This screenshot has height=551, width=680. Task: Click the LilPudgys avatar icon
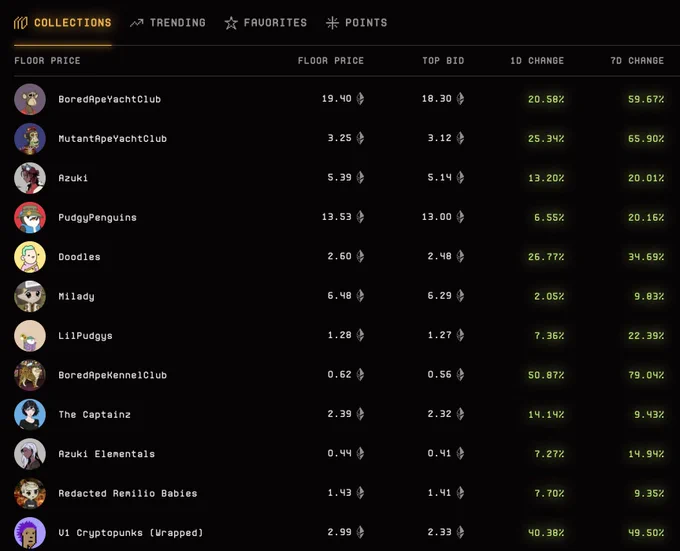click(x=30, y=336)
